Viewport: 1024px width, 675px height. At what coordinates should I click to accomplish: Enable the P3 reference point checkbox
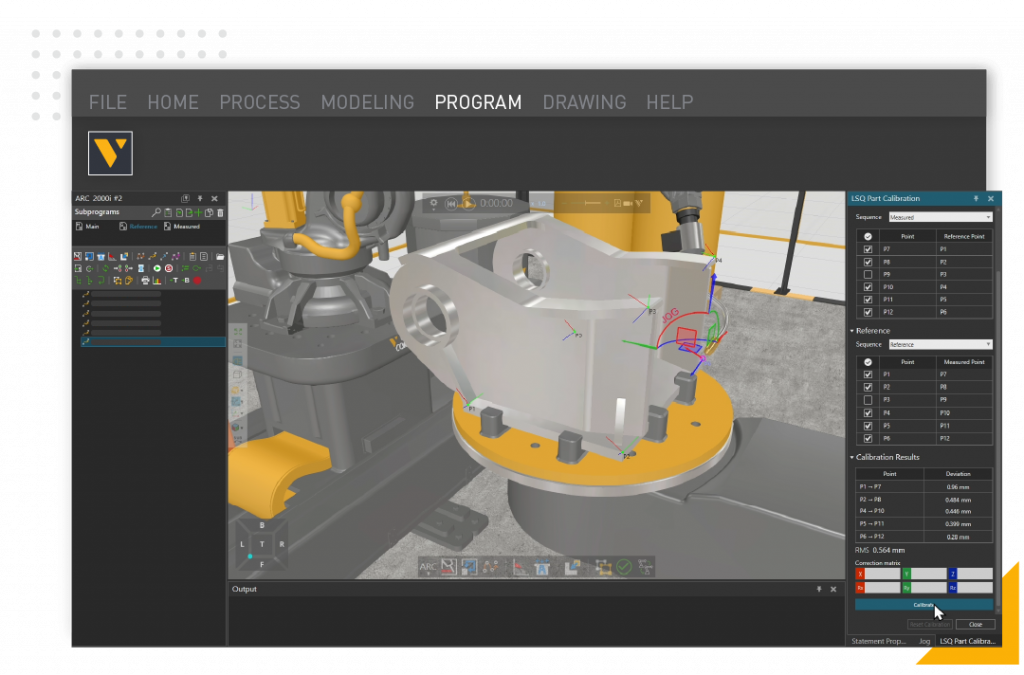click(867, 400)
